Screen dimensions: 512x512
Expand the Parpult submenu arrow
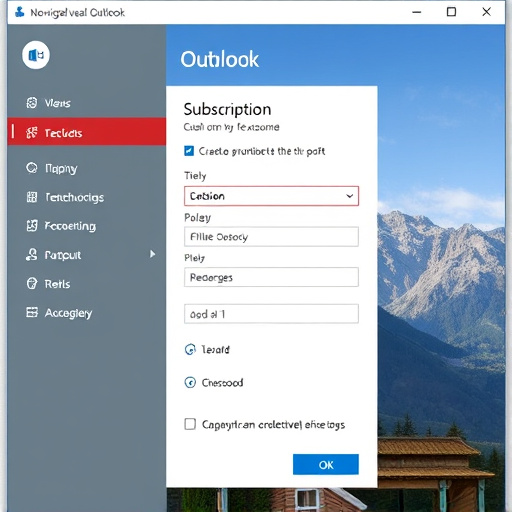[x=152, y=254]
